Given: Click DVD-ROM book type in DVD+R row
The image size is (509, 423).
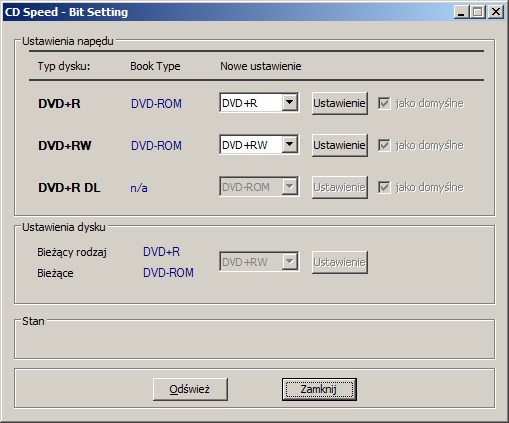Looking at the screenshot, I should click(156, 104).
